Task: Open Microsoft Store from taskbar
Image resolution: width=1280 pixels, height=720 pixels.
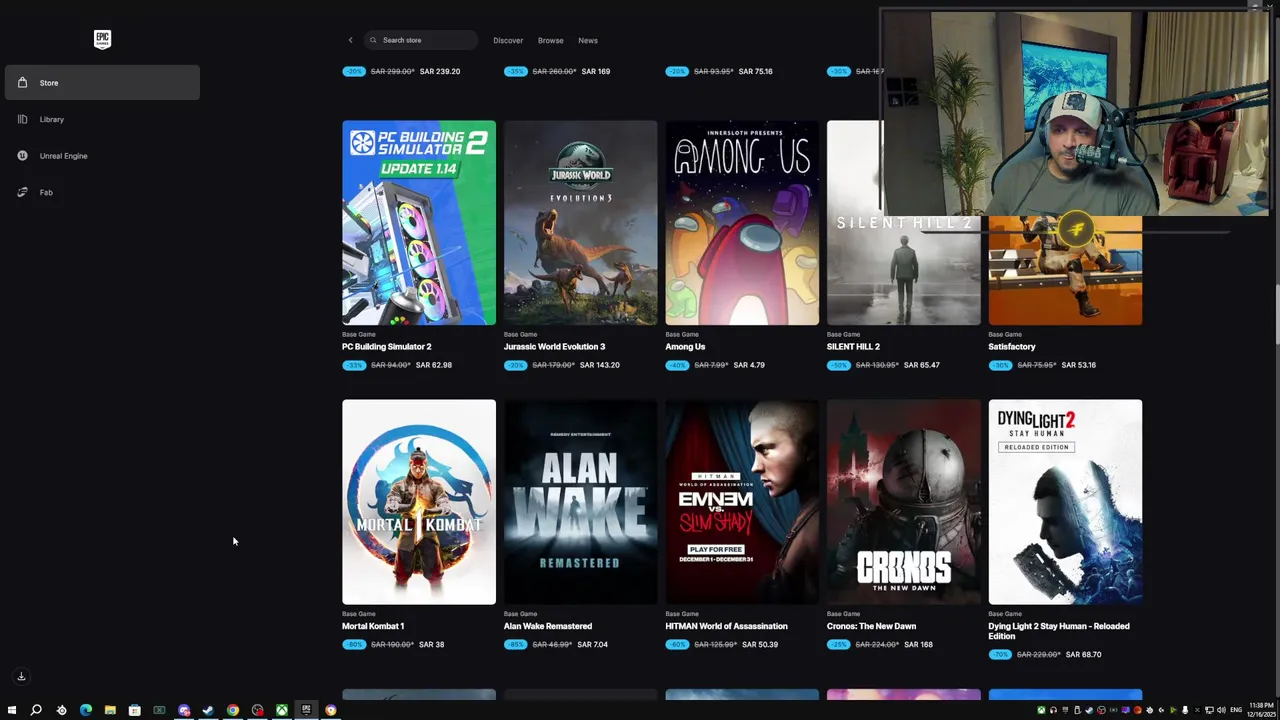Action: click(134, 710)
